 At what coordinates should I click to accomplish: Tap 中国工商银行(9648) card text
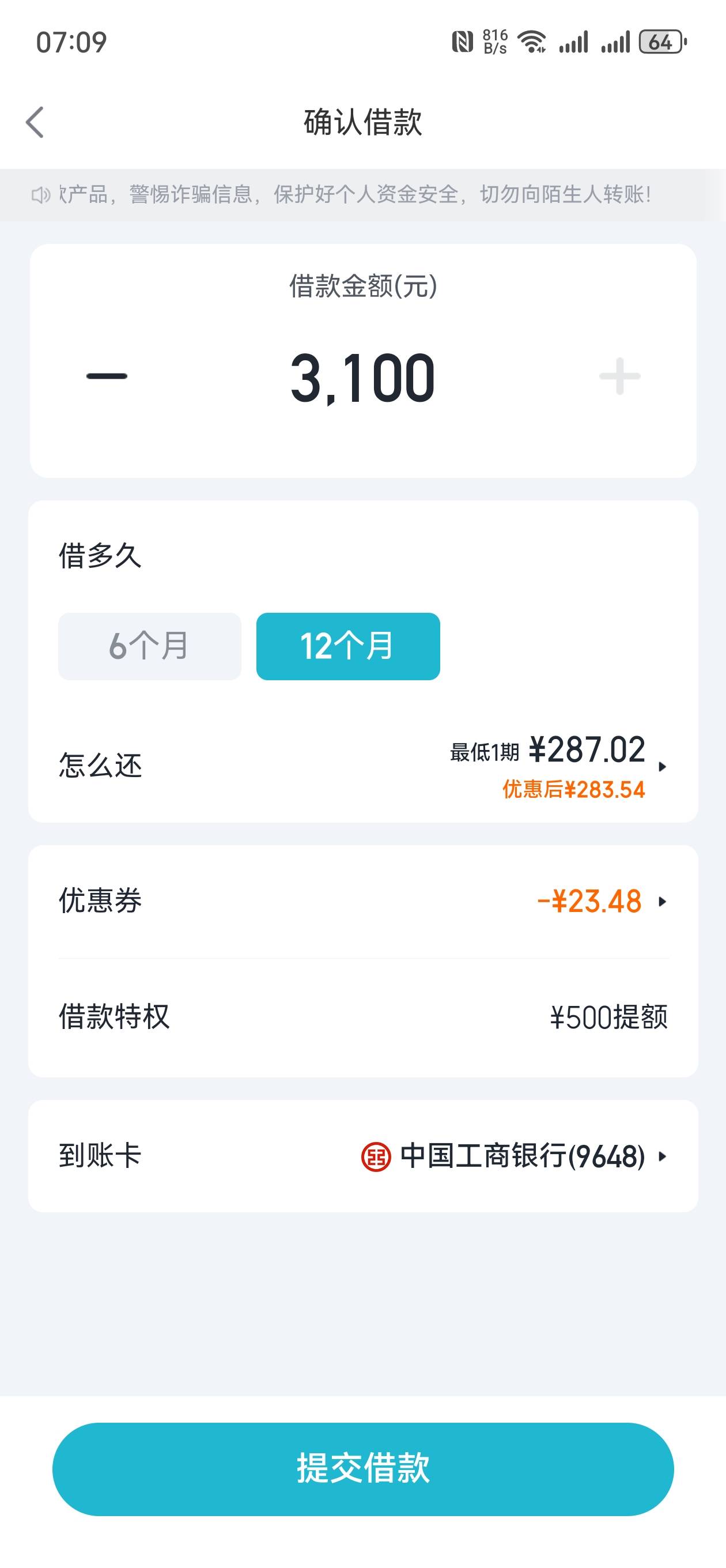point(523,1156)
